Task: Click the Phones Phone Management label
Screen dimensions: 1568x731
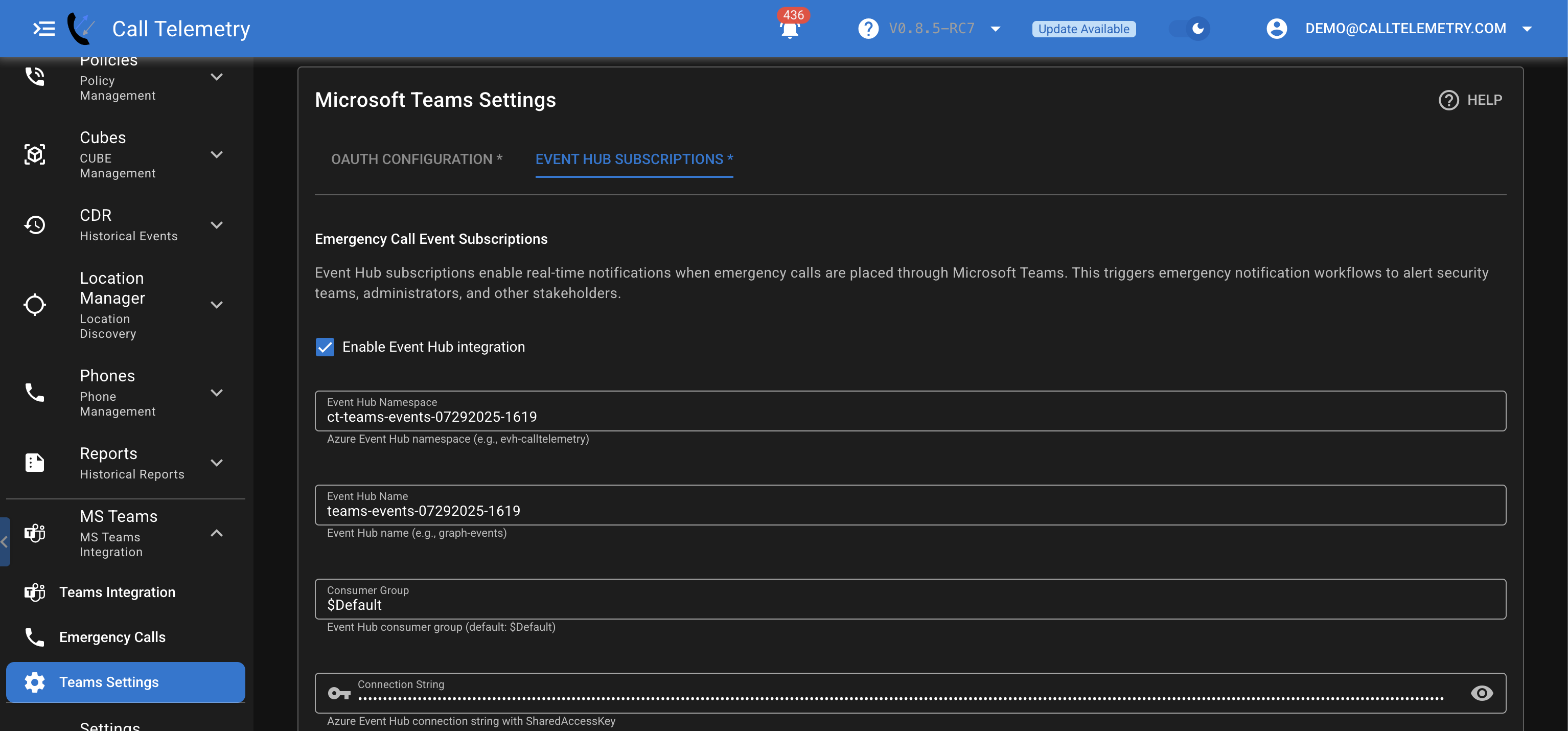Action: (x=118, y=393)
